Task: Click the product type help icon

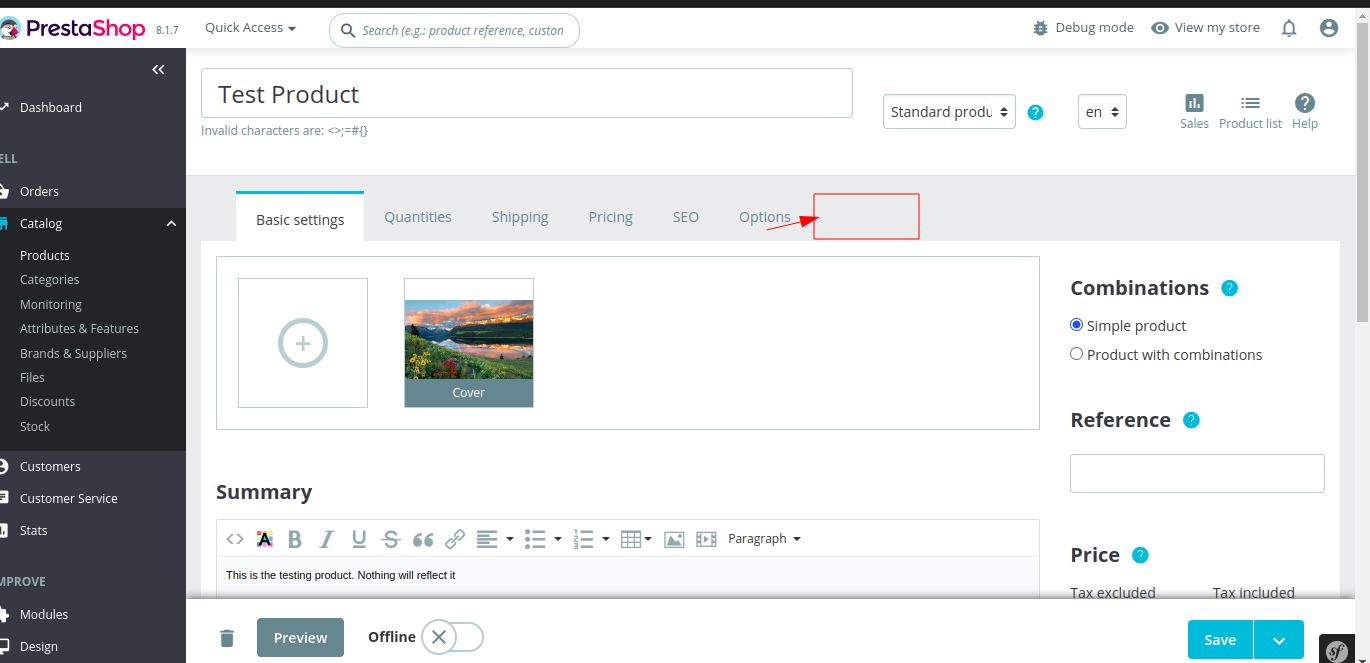Action: (x=1036, y=112)
